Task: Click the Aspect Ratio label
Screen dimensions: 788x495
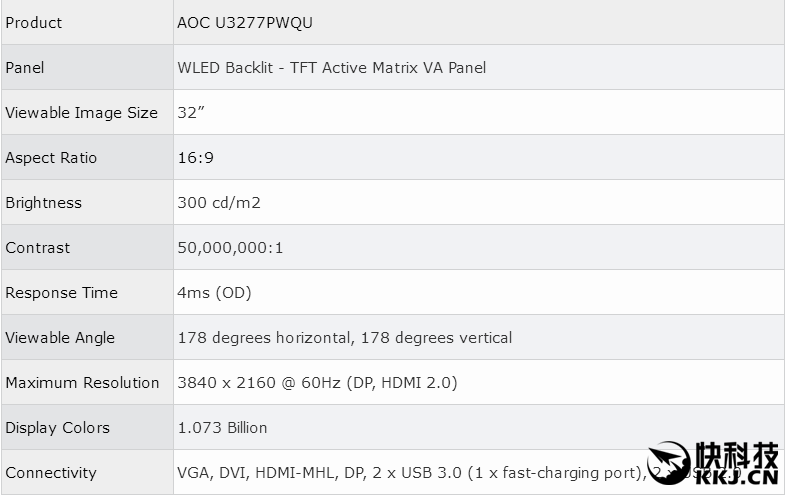Action: (51, 157)
